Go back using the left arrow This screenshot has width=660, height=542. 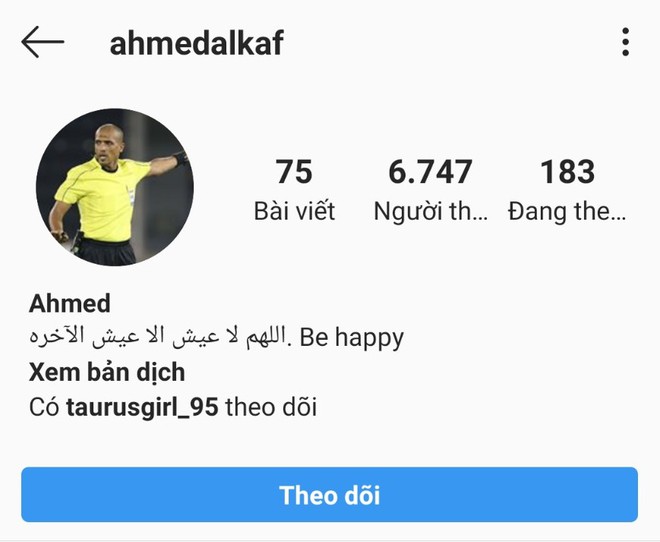tap(43, 42)
